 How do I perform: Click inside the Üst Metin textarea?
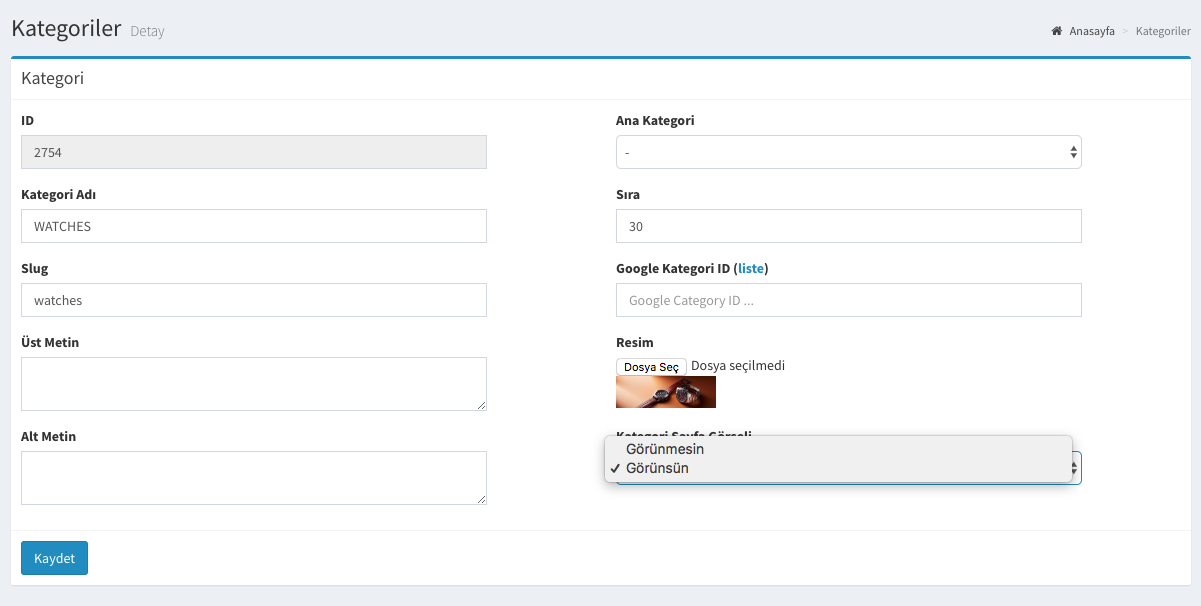[x=254, y=384]
